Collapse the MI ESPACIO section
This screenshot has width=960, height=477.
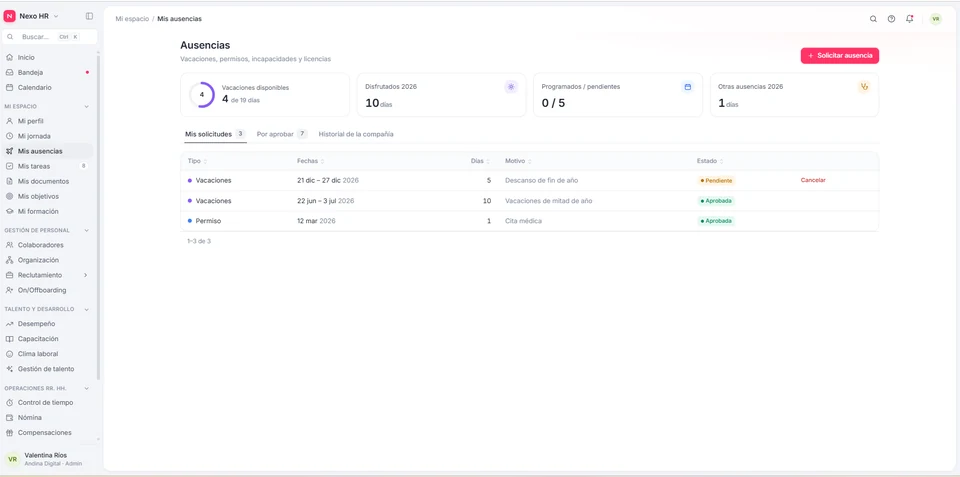pos(86,107)
